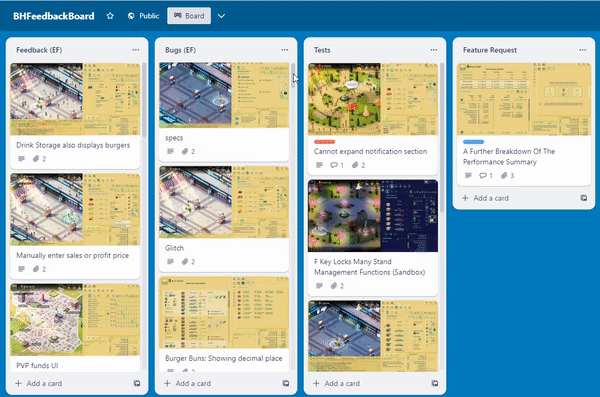This screenshot has height=397, width=600.
Task: Switch to Board view
Action: (x=189, y=16)
